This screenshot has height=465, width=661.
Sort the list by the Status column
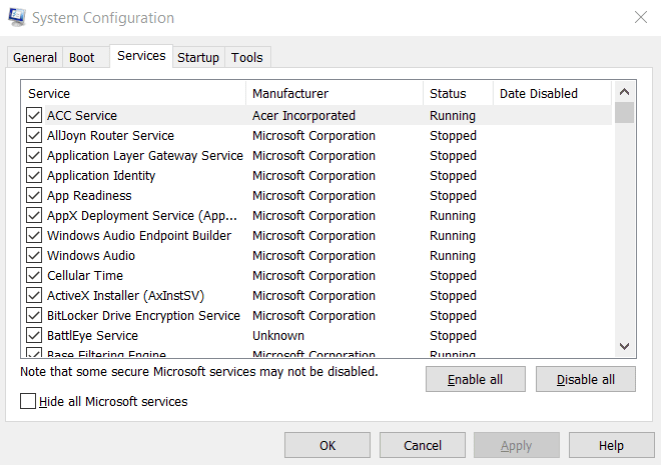pos(458,93)
